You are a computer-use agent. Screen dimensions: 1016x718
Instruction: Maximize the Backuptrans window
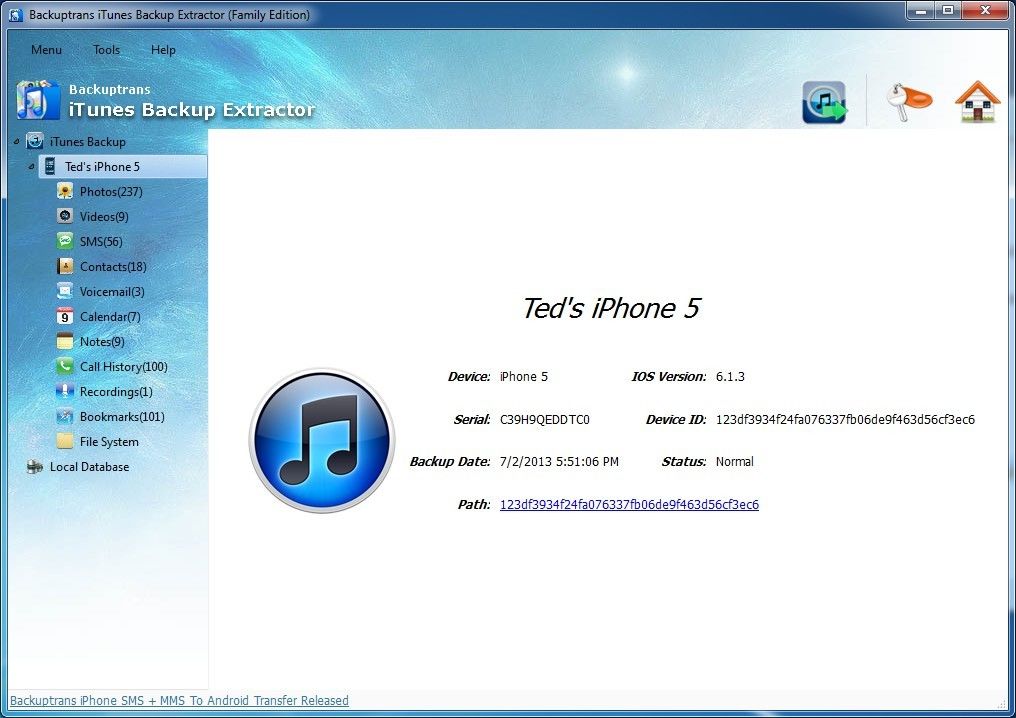(x=948, y=11)
